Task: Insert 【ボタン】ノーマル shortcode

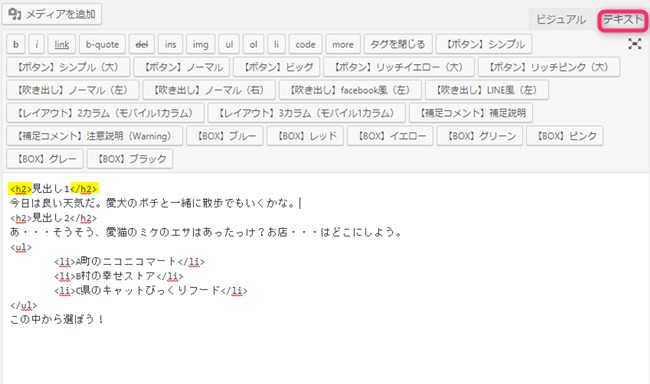Action: 182,67
